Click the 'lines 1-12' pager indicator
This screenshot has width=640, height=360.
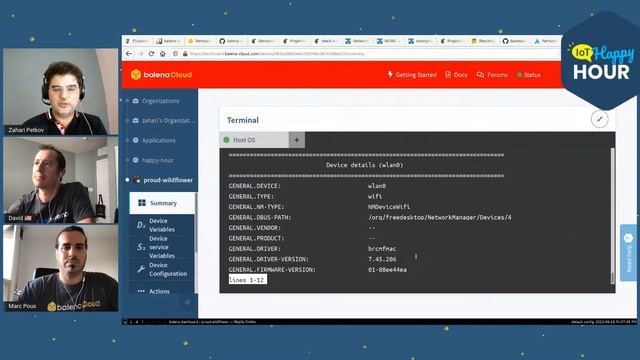(x=247, y=280)
